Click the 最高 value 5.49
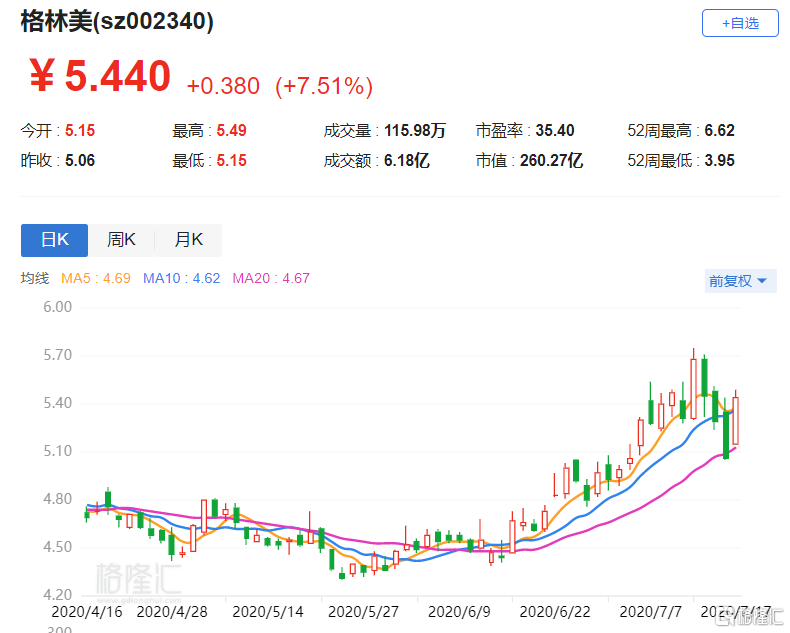 point(231,131)
